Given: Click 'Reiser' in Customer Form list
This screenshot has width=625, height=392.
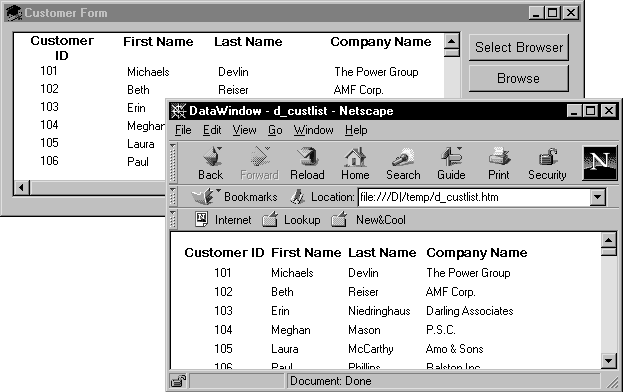Looking at the screenshot, I should (x=233, y=90).
